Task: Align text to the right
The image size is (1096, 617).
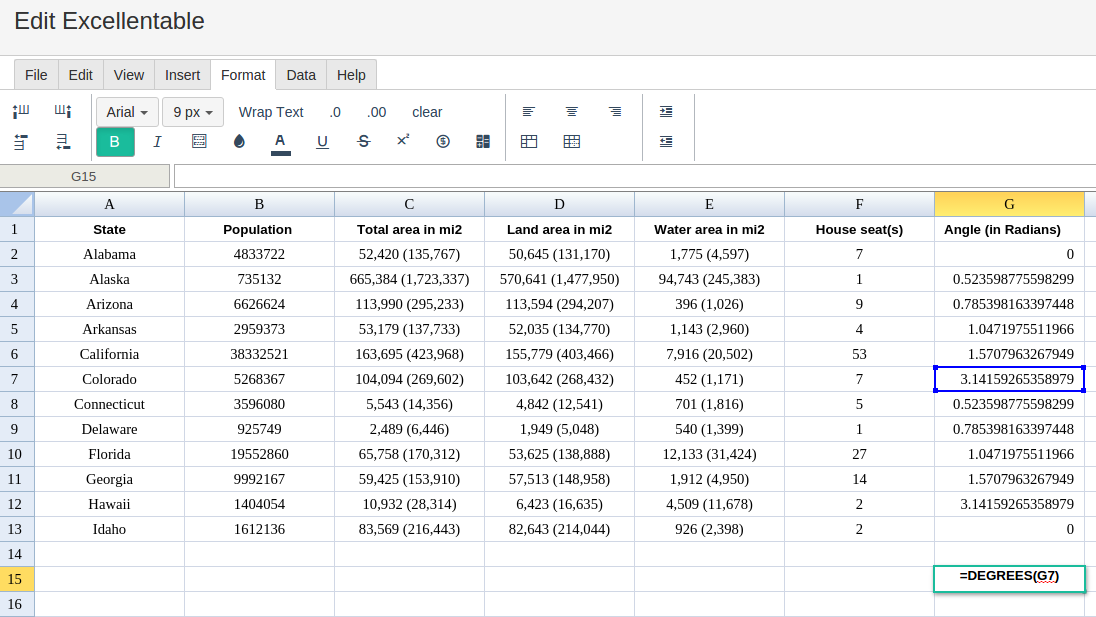Action: pos(615,112)
